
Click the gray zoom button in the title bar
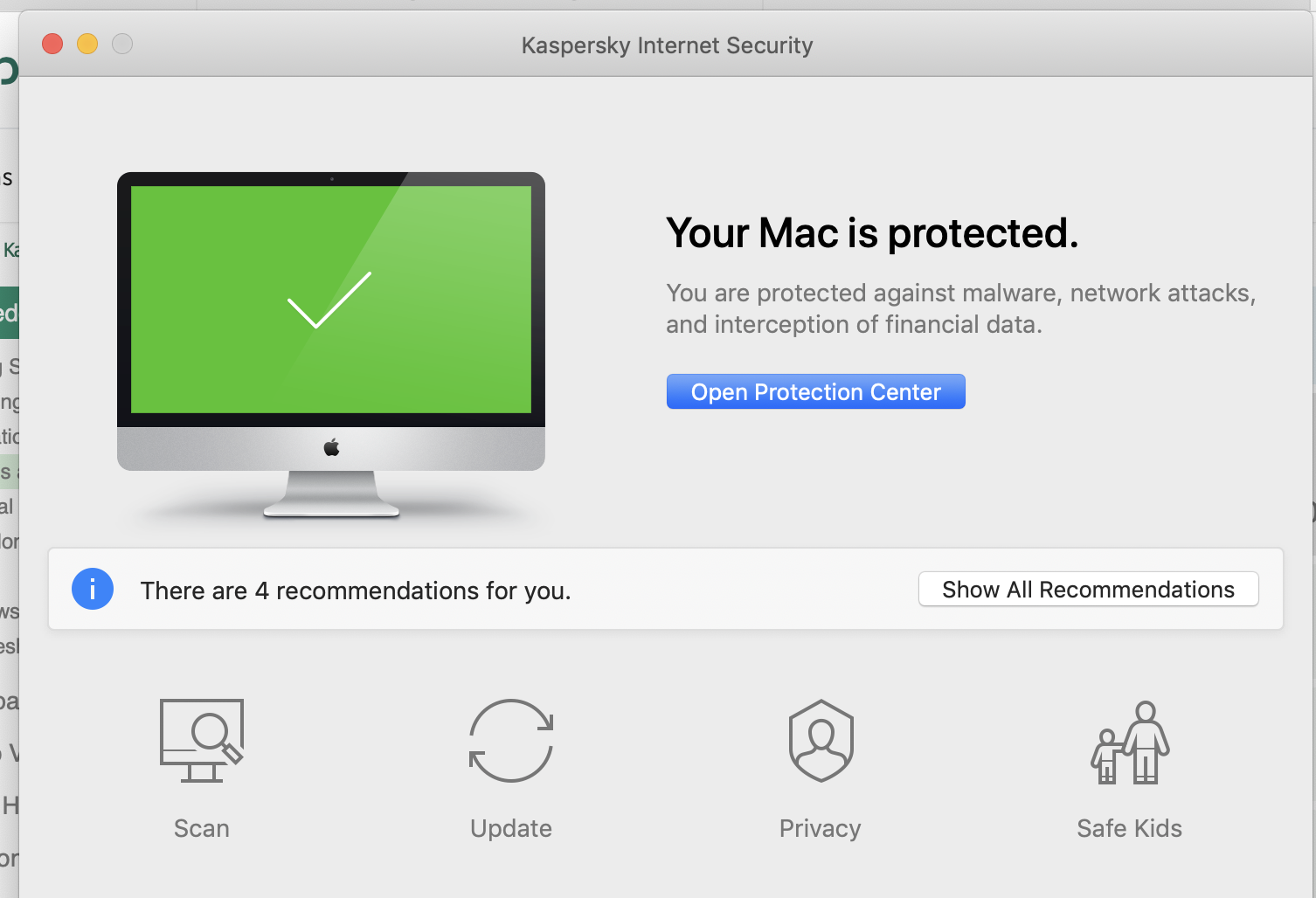[122, 44]
